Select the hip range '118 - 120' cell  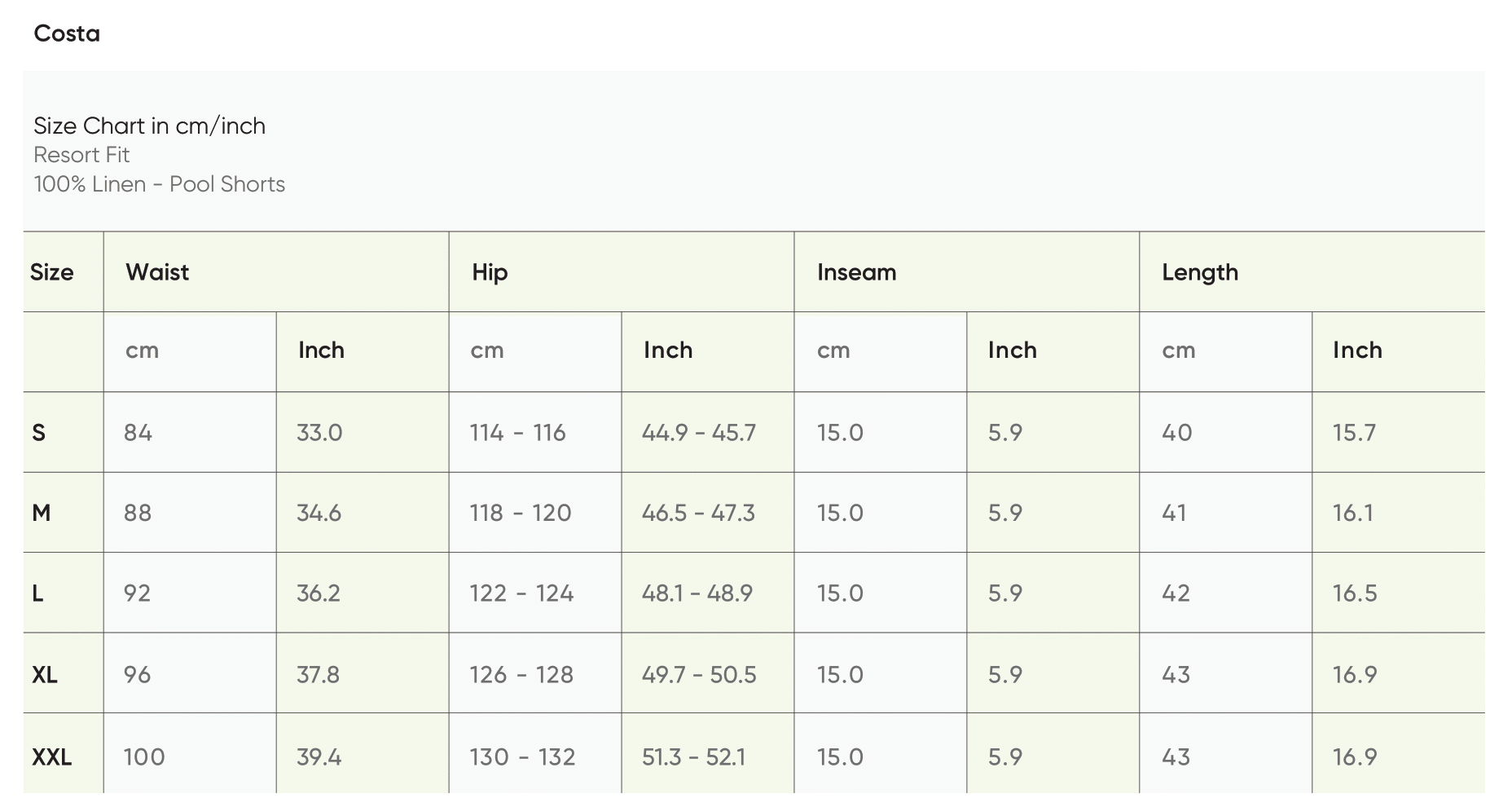click(520, 513)
